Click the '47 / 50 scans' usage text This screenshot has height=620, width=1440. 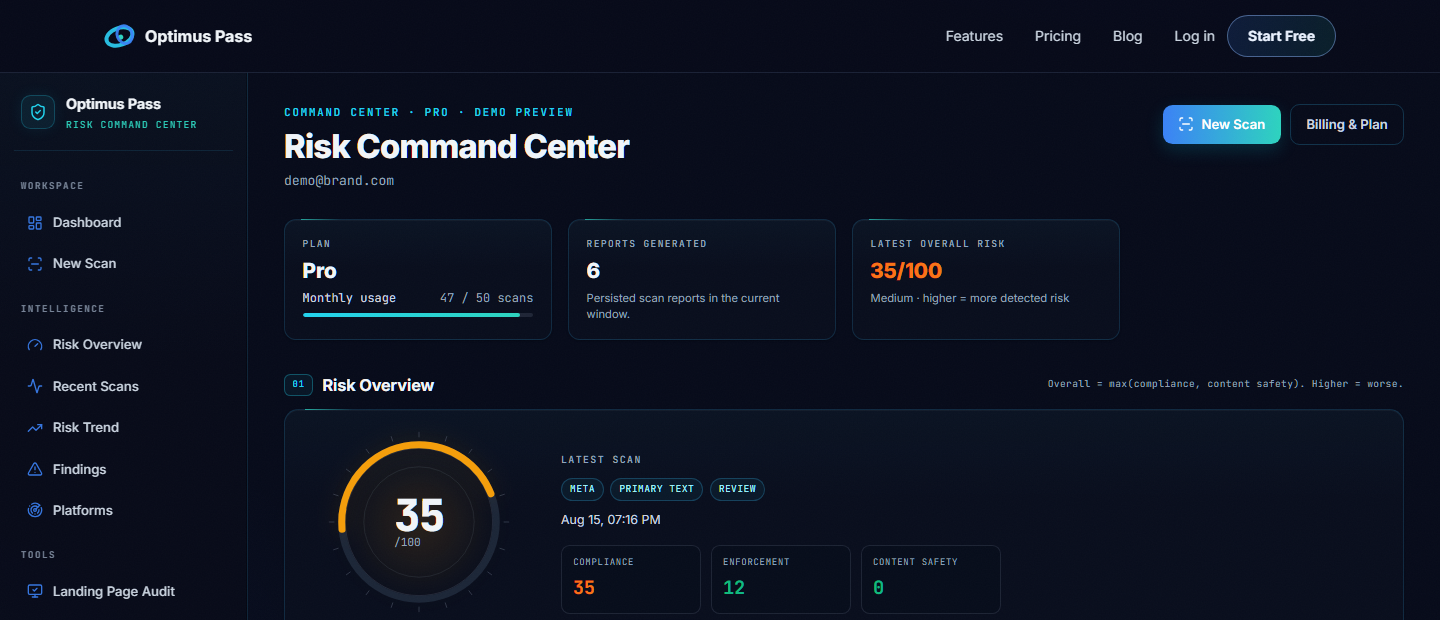pos(487,298)
